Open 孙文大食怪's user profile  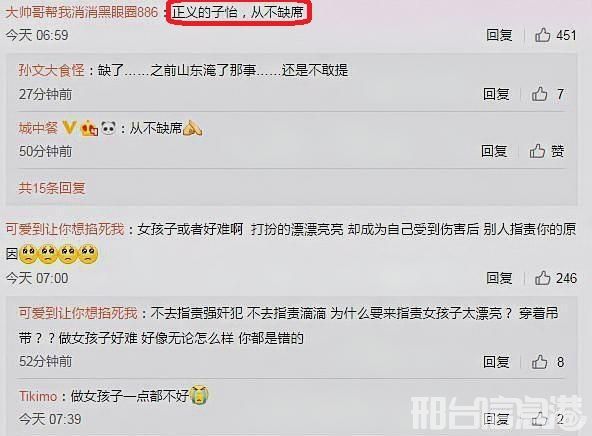pyautogui.click(x=52, y=70)
